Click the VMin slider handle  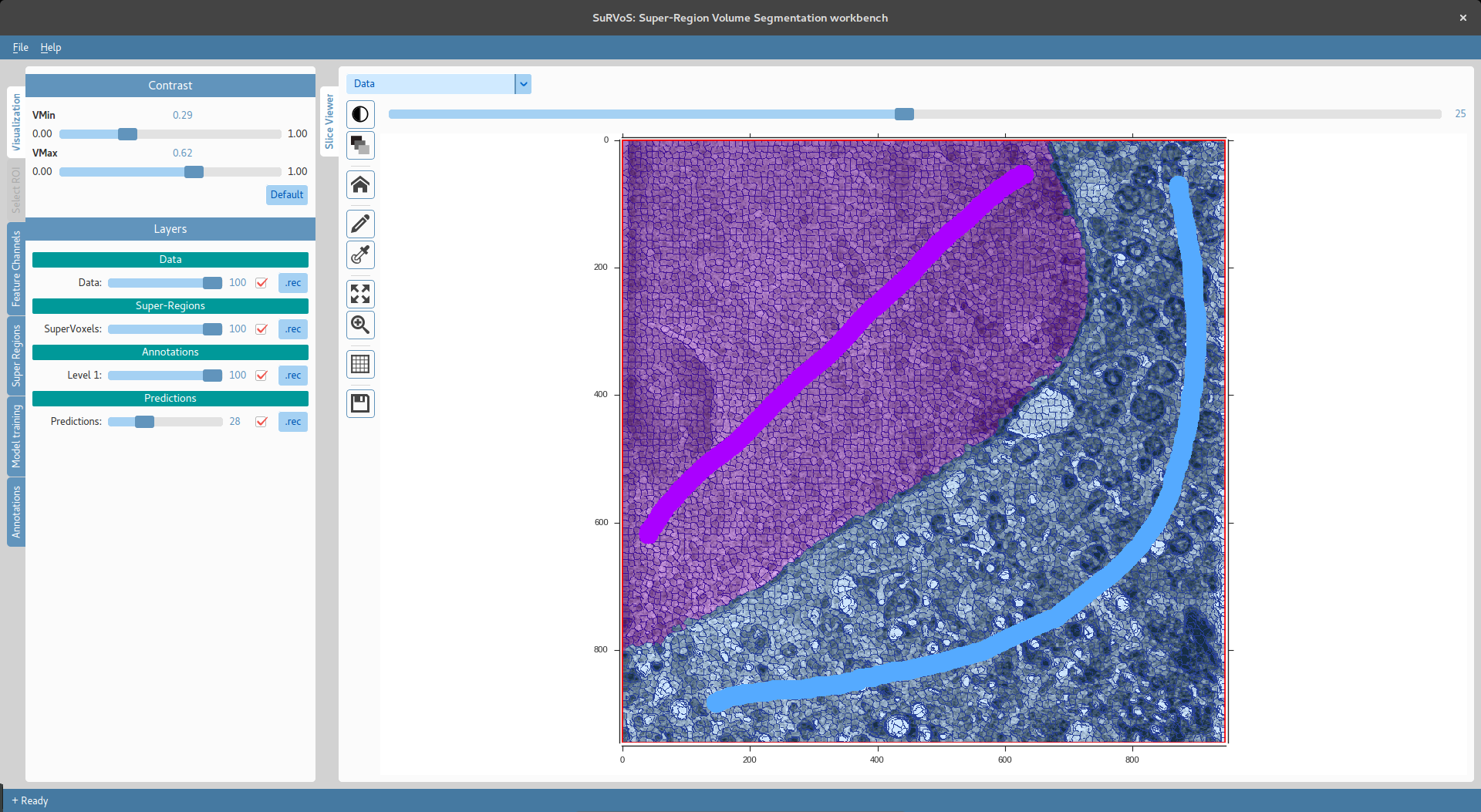pyautogui.click(x=127, y=134)
